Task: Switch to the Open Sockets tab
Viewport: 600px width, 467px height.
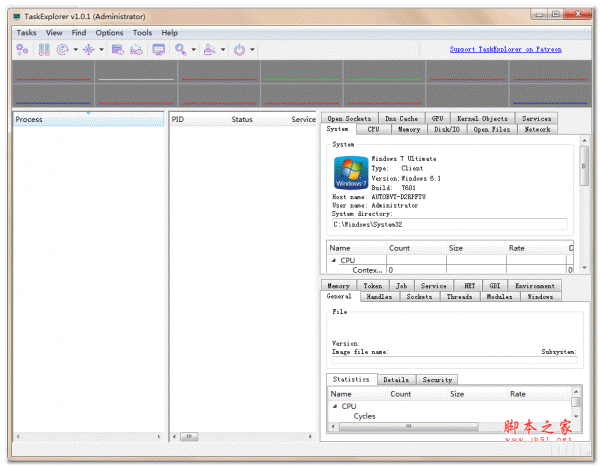Action: pyautogui.click(x=349, y=119)
